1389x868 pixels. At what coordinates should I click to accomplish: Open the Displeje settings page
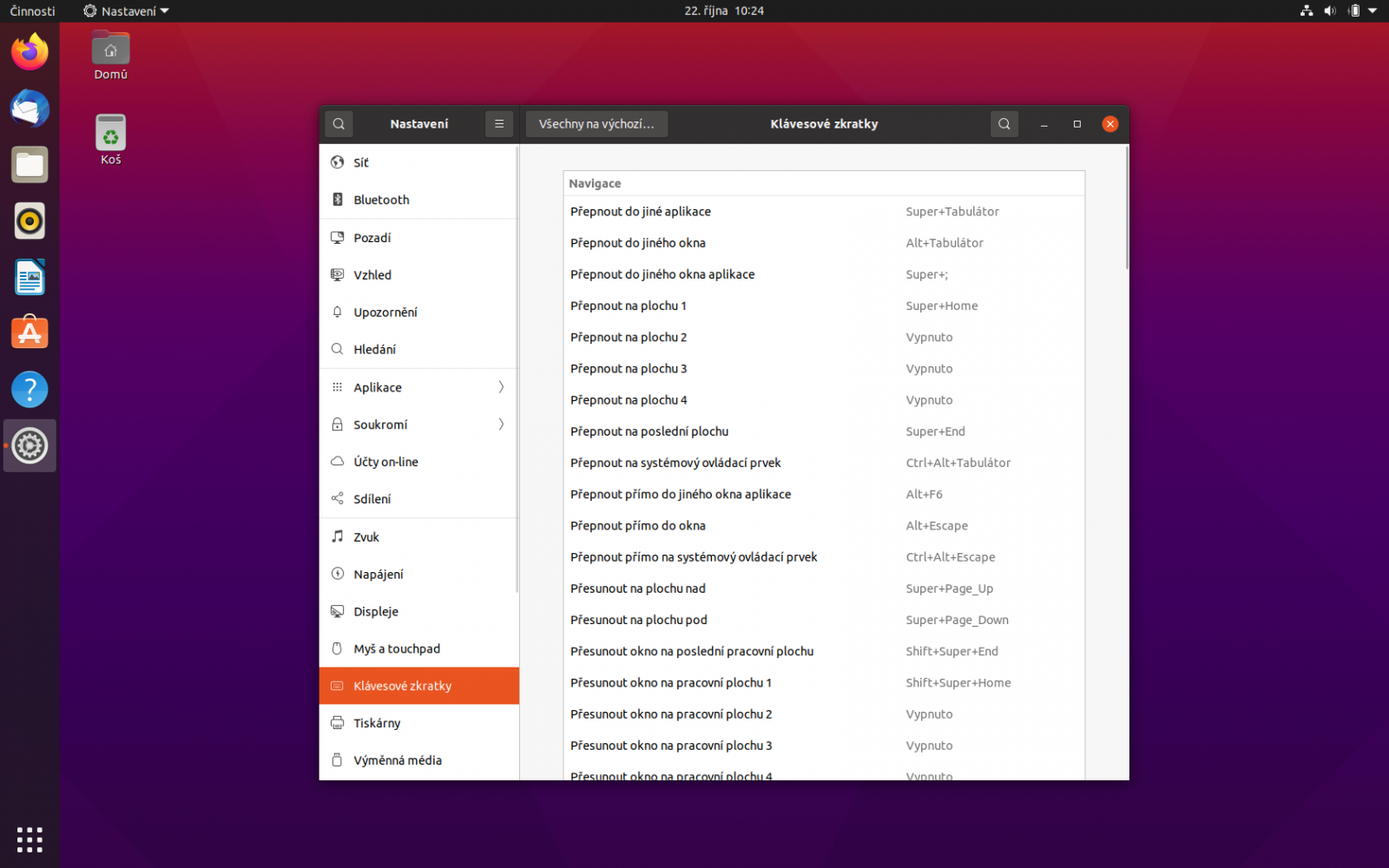pyautogui.click(x=376, y=611)
